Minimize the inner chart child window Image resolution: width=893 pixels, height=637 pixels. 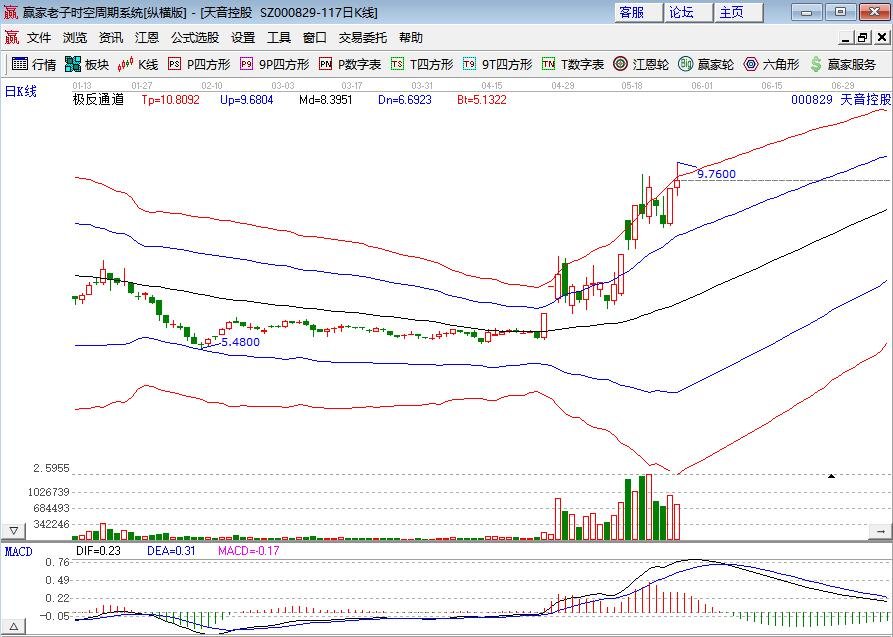pyautogui.click(x=846, y=38)
